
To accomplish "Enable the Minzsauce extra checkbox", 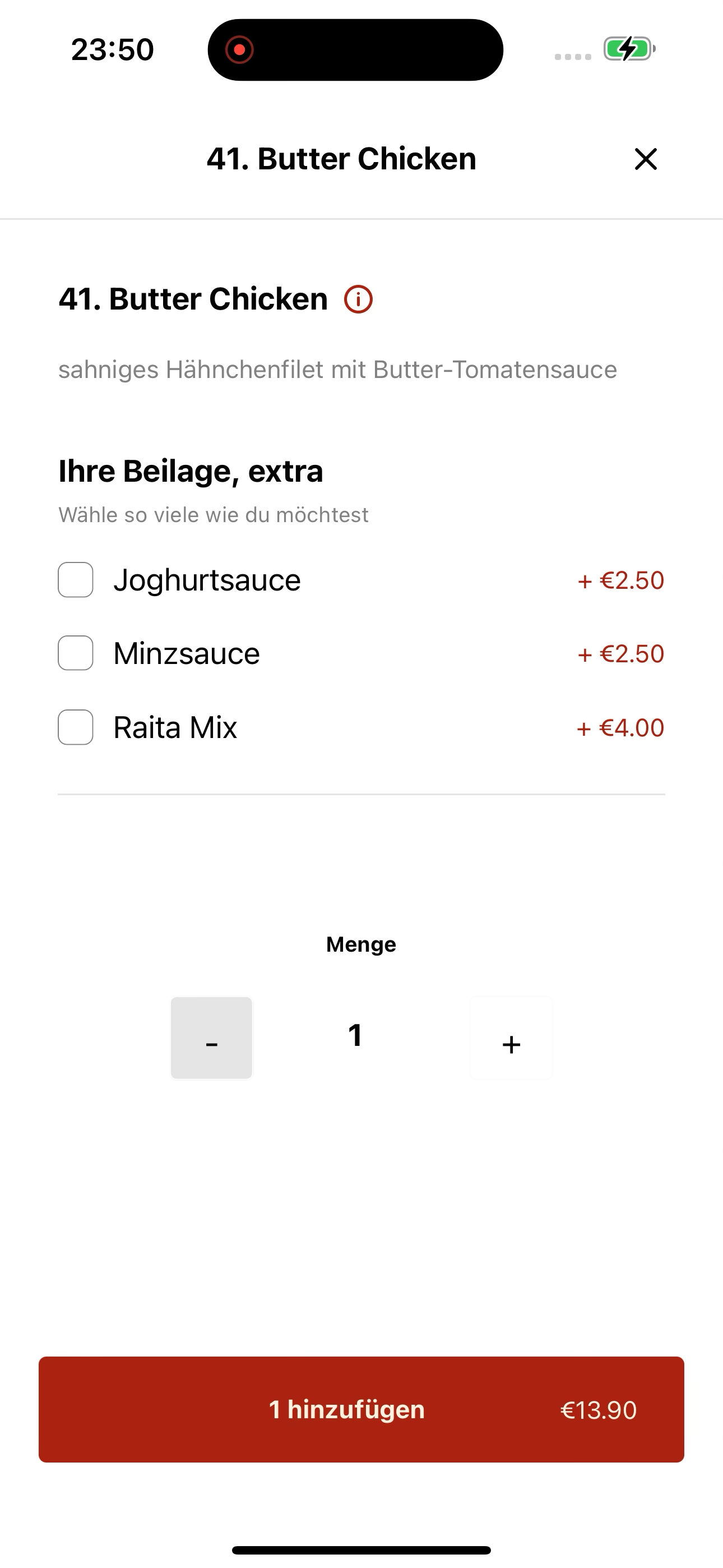I will point(76,653).
